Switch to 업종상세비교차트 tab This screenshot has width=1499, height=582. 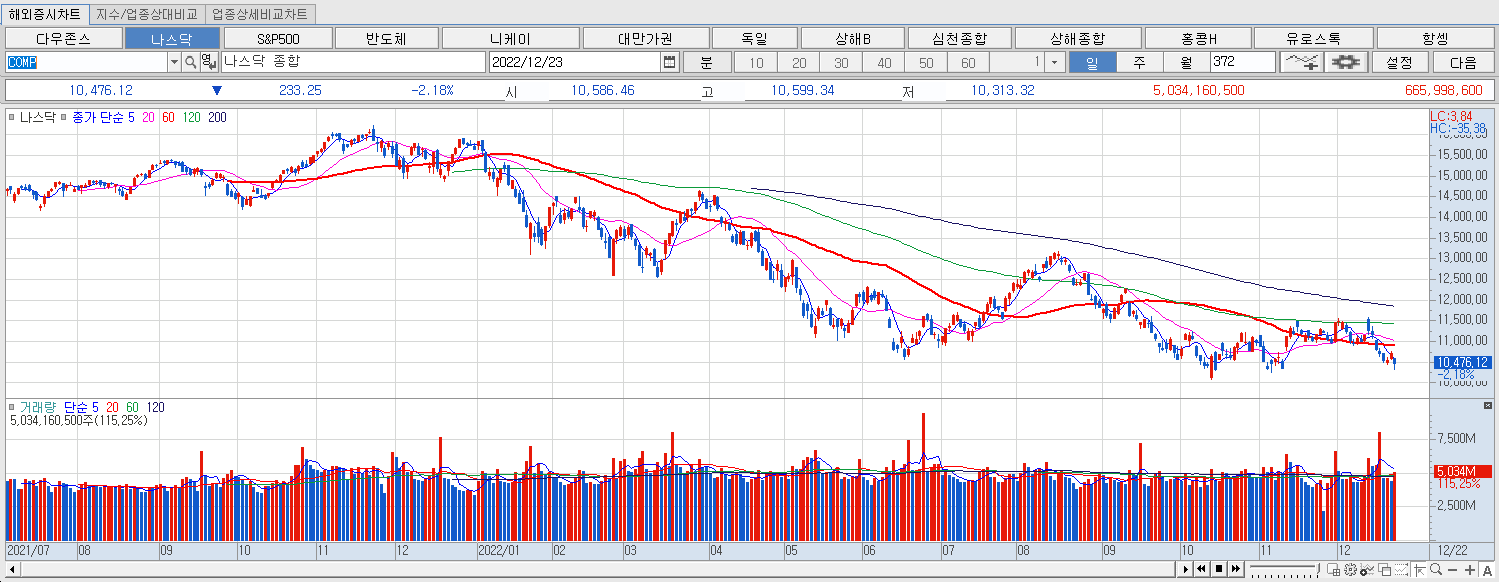260,14
